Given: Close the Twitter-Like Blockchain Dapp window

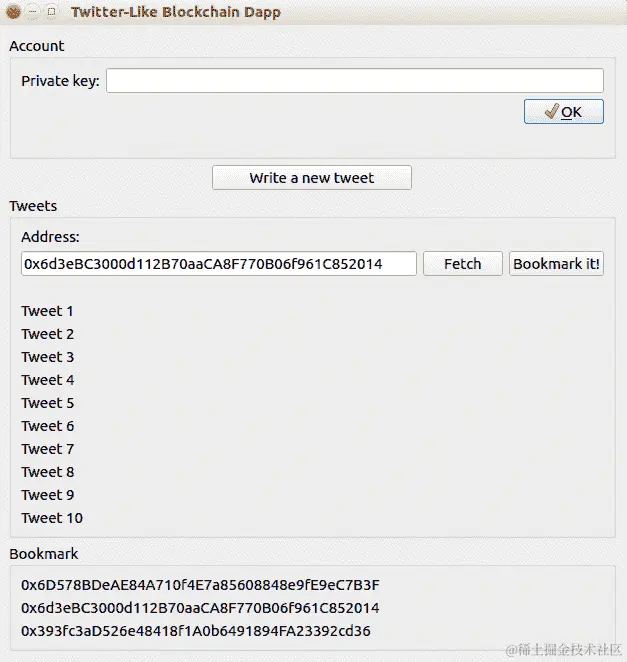Looking at the screenshot, I should click(x=14, y=12).
